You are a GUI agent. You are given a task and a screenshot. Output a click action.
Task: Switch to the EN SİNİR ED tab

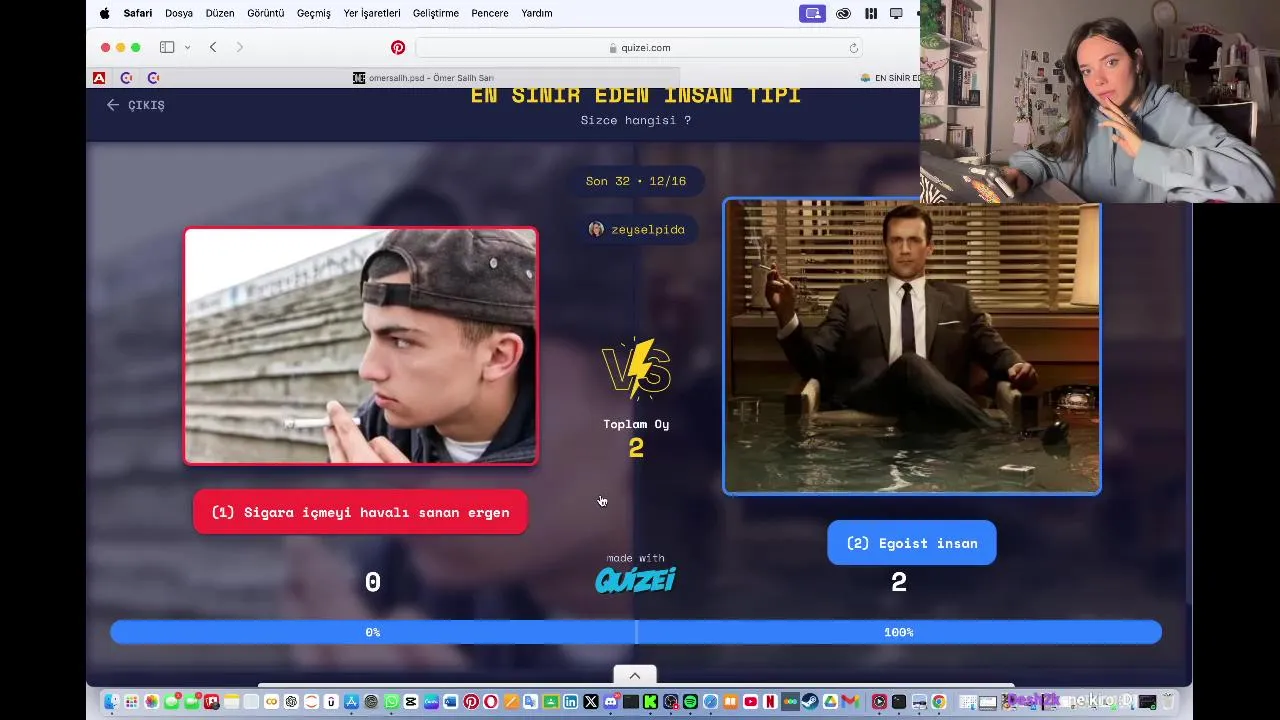click(x=891, y=77)
